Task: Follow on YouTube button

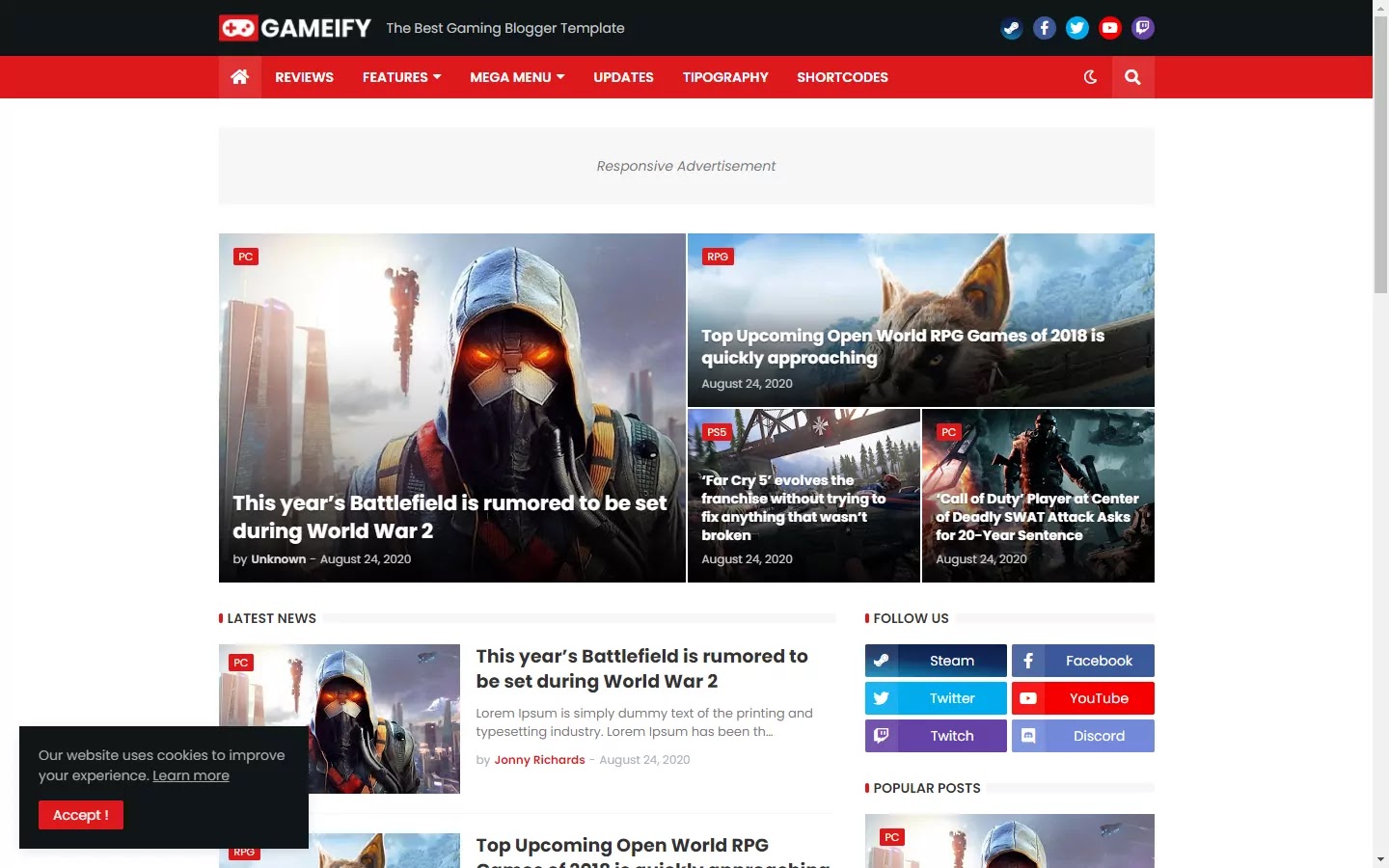Action: click(1083, 698)
